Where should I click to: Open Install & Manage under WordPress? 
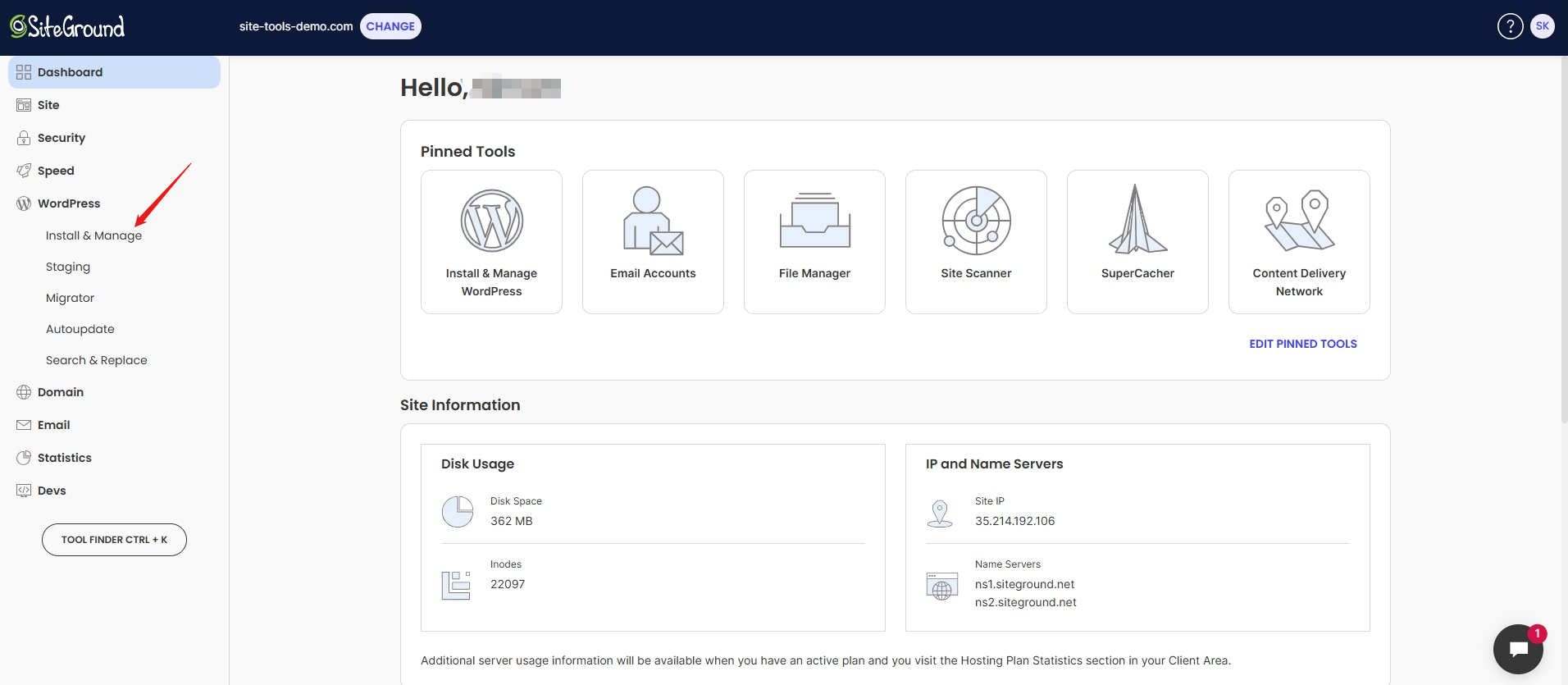pos(93,235)
